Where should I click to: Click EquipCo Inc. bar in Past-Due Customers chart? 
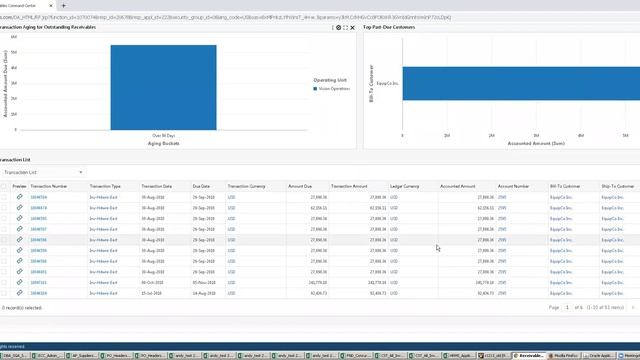[x=521, y=83]
